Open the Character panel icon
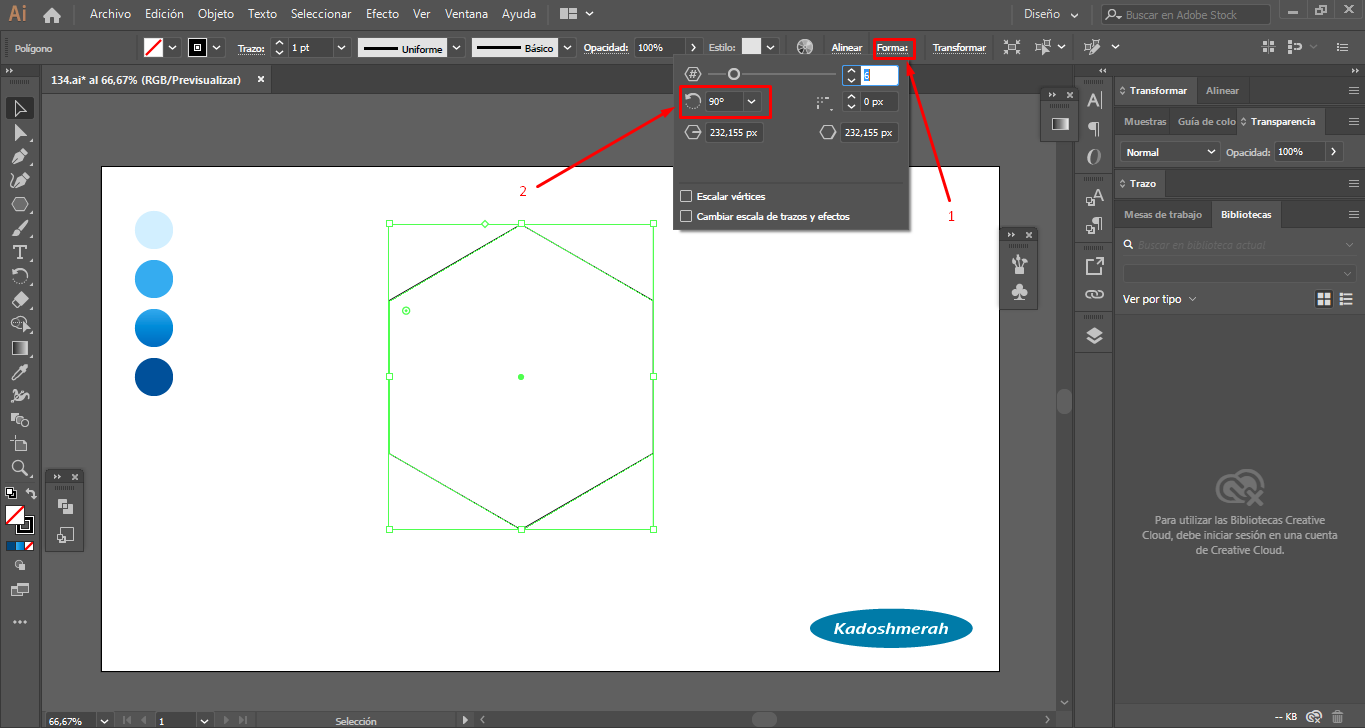This screenshot has height=728, width=1365. [1094, 99]
